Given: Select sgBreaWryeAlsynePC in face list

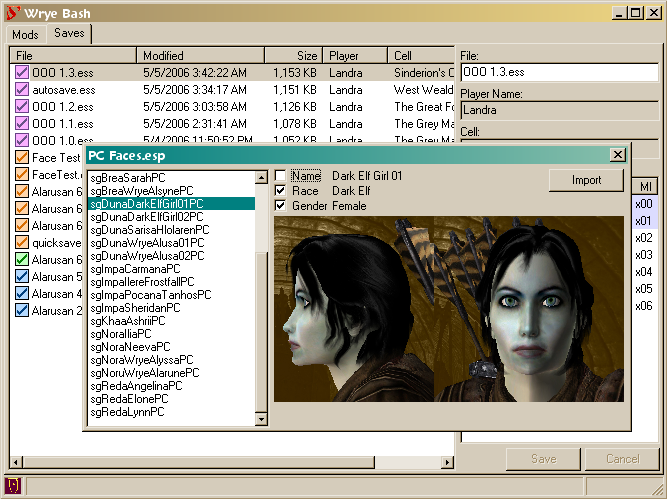Looking at the screenshot, I should 171,191.
